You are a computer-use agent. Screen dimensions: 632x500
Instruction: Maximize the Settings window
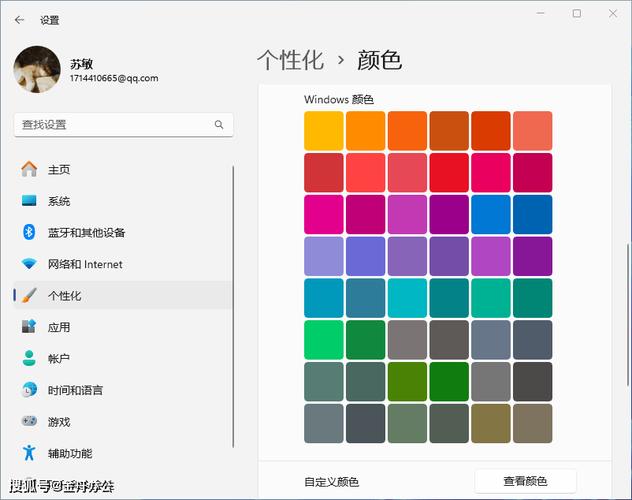pyautogui.click(x=577, y=14)
